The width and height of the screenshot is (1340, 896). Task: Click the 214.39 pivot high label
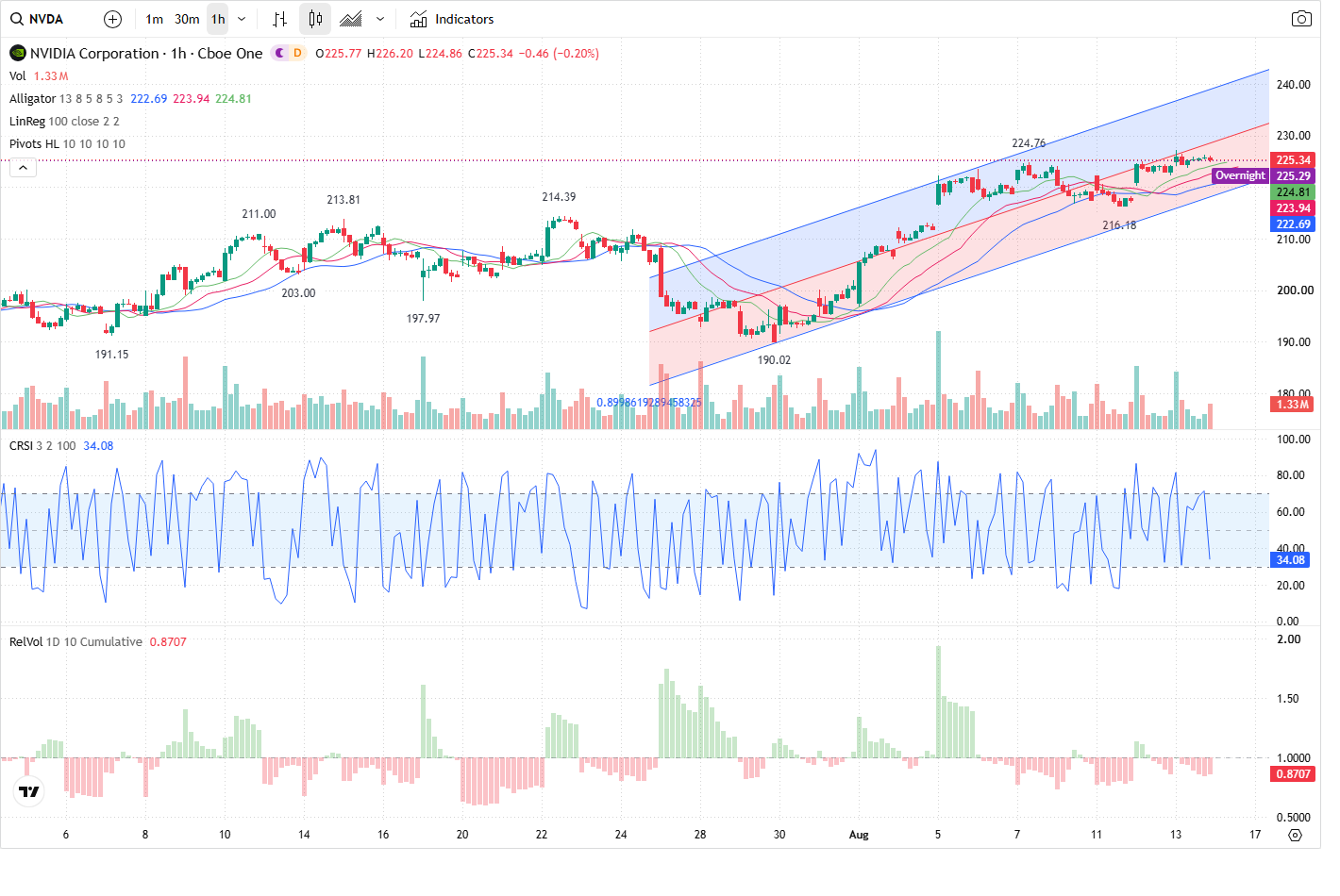pos(559,197)
